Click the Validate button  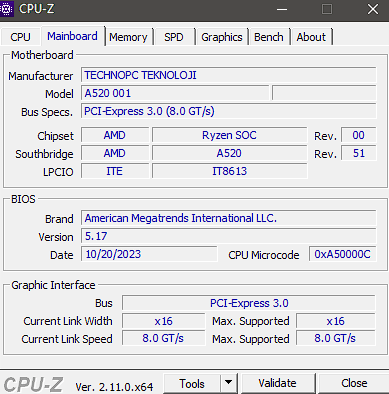click(278, 384)
